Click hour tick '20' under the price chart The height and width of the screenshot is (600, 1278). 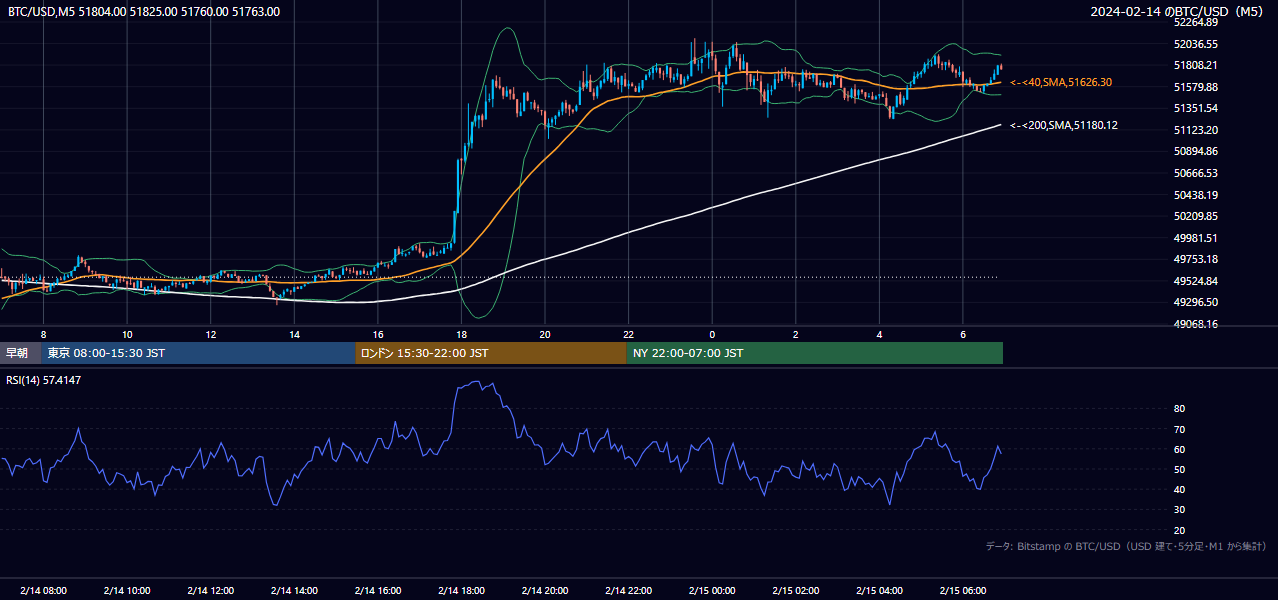[545, 334]
